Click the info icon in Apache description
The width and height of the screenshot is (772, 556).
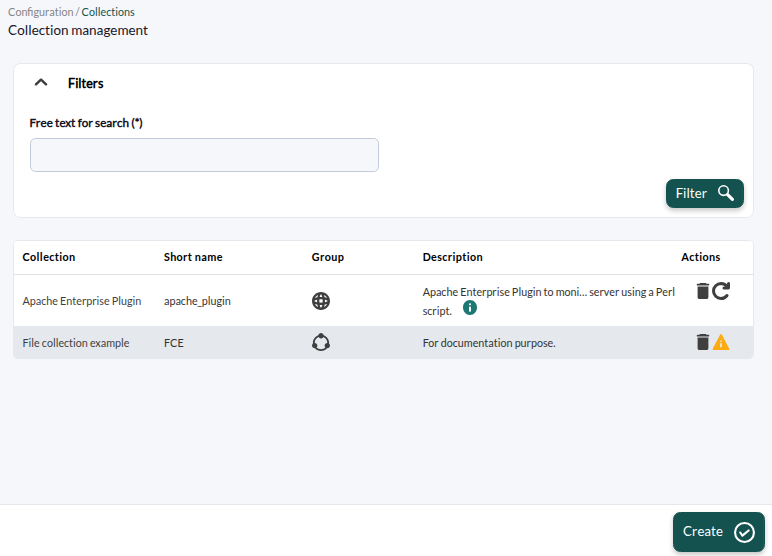470,308
